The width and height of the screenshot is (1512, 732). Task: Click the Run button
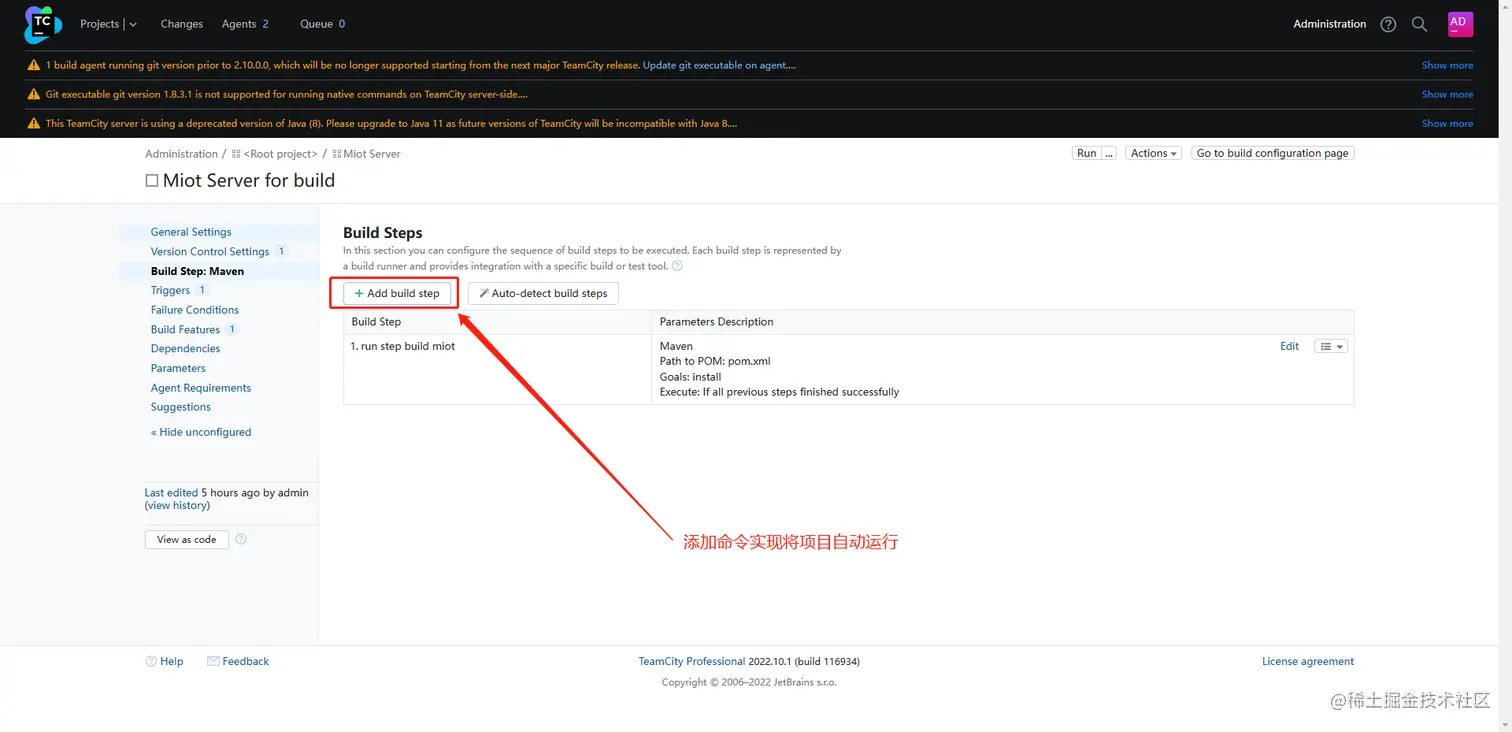pos(1086,153)
